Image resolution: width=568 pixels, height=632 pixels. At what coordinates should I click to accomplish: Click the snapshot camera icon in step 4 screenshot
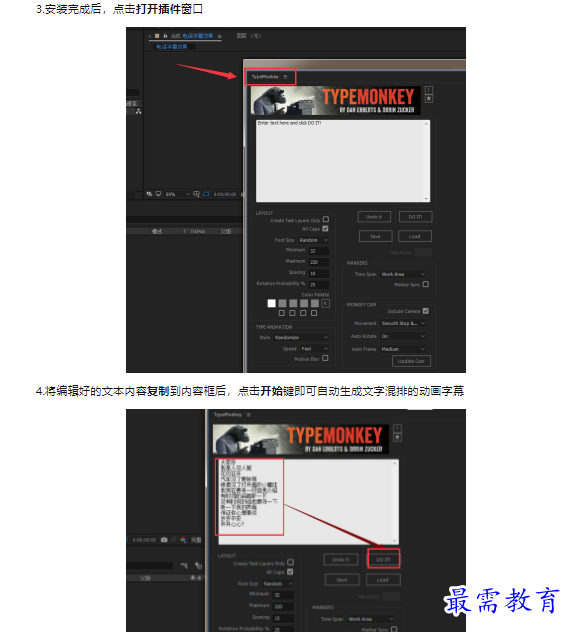(164, 540)
